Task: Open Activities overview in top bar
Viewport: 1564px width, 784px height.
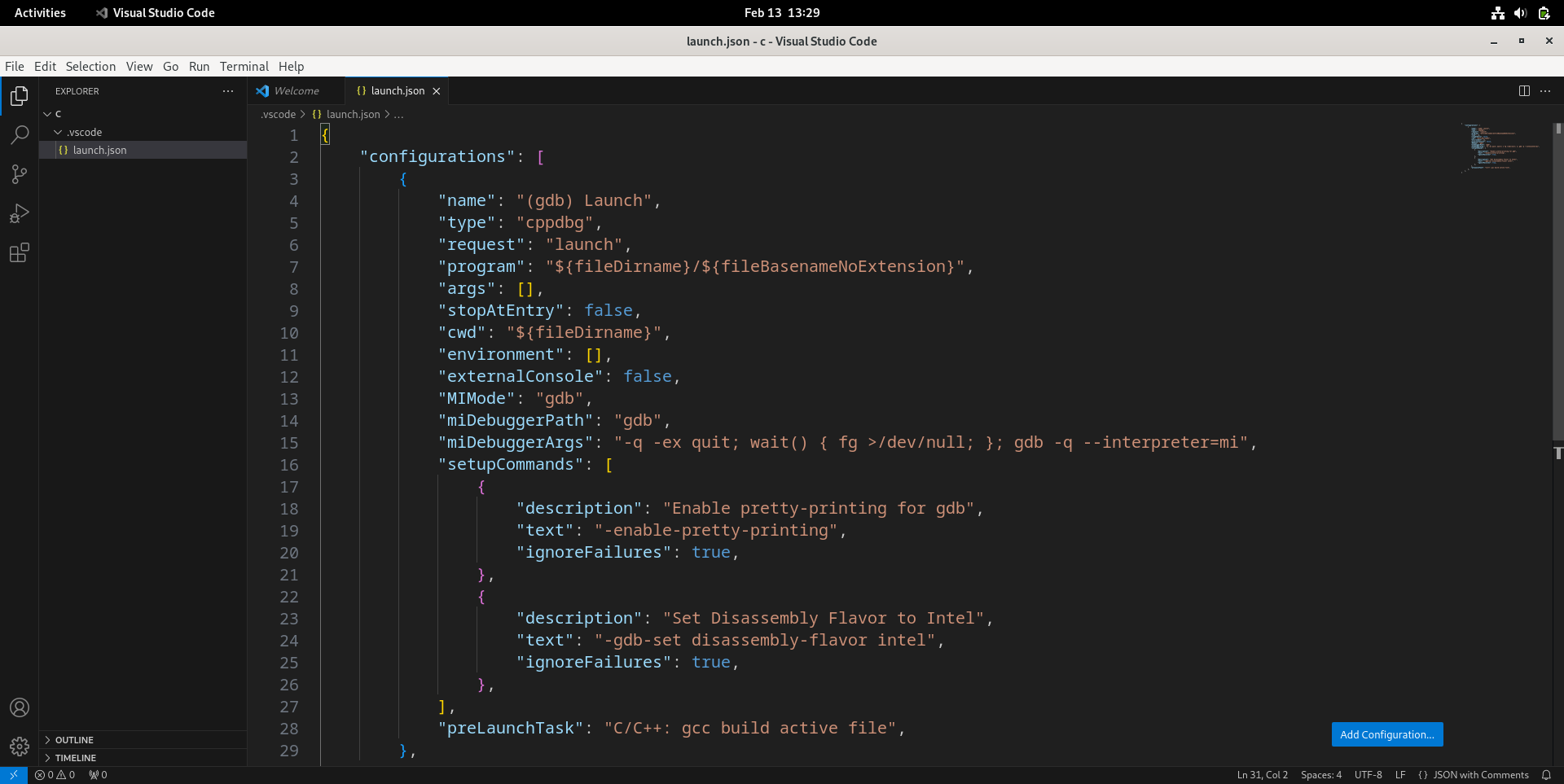Action: [x=40, y=13]
